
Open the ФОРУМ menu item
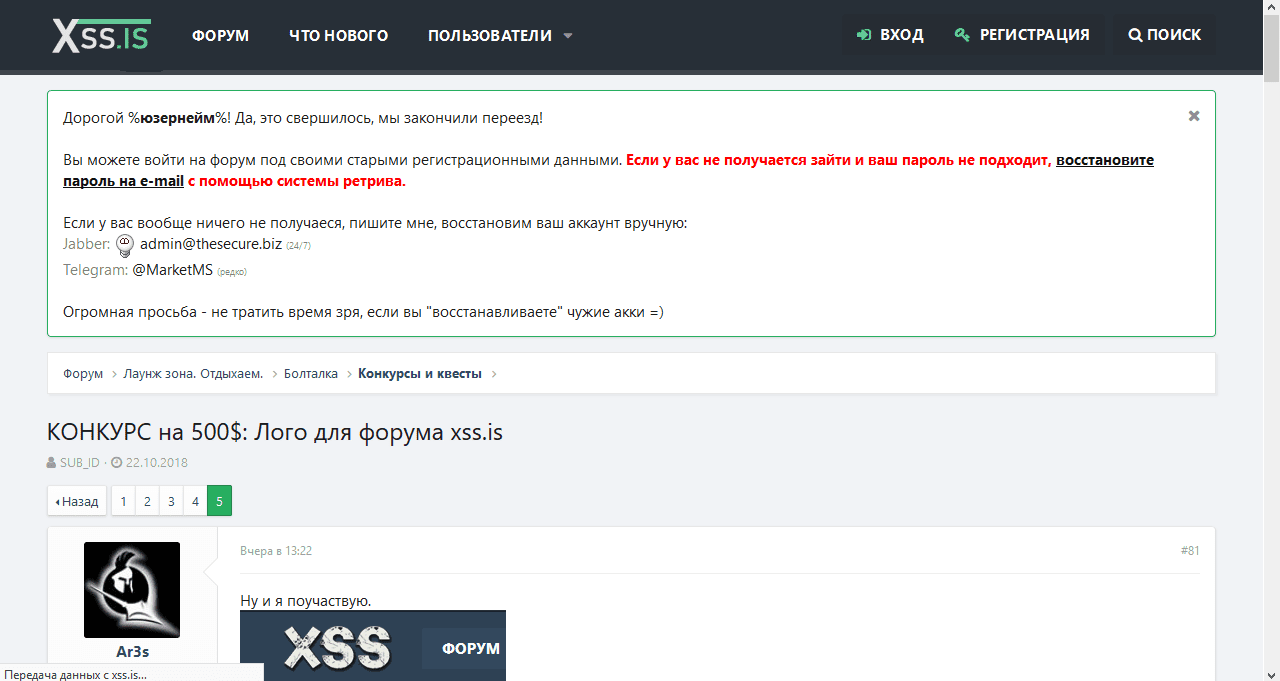[219, 35]
